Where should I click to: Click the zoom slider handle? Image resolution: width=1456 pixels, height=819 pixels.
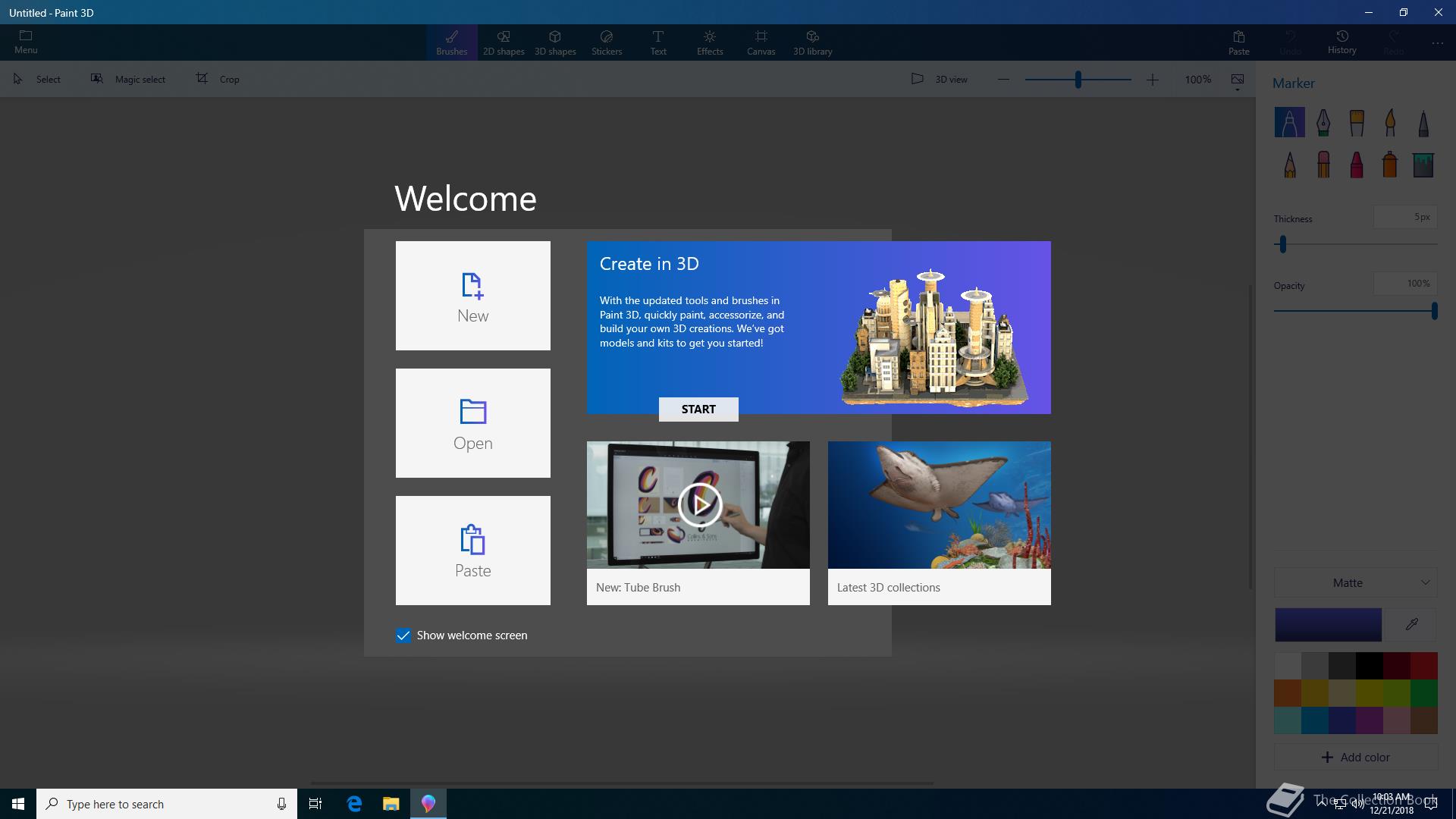coord(1078,79)
